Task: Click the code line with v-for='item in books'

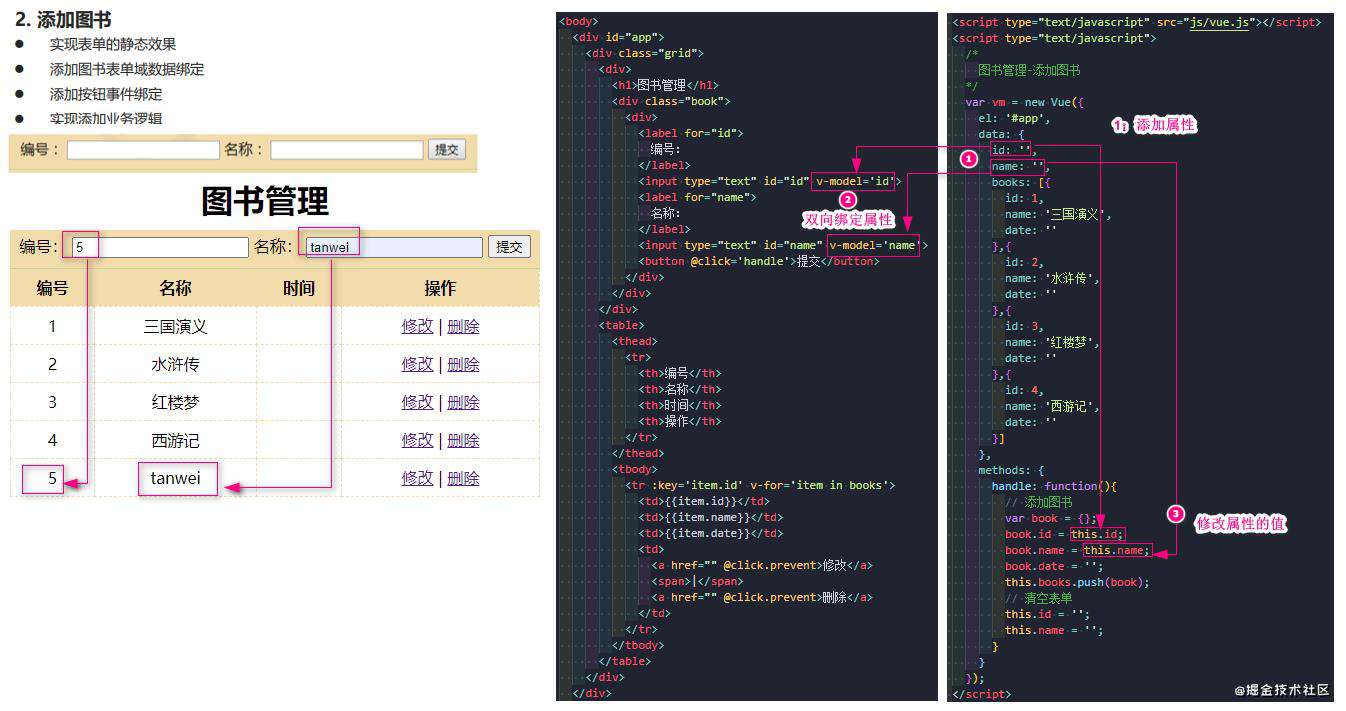Action: [x=760, y=485]
